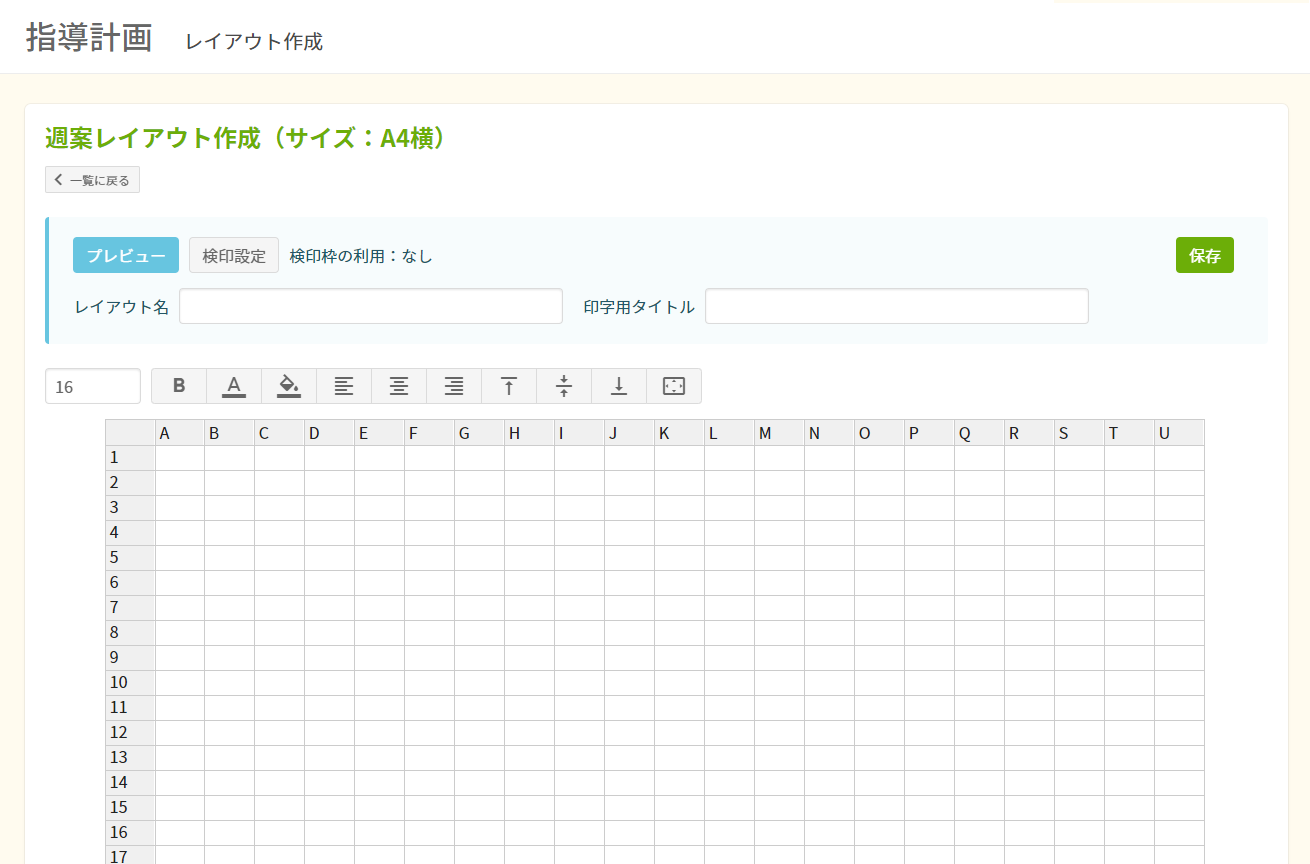Viewport: 1310px width, 864px height.
Task: Select row 5 header
Action: coord(130,558)
